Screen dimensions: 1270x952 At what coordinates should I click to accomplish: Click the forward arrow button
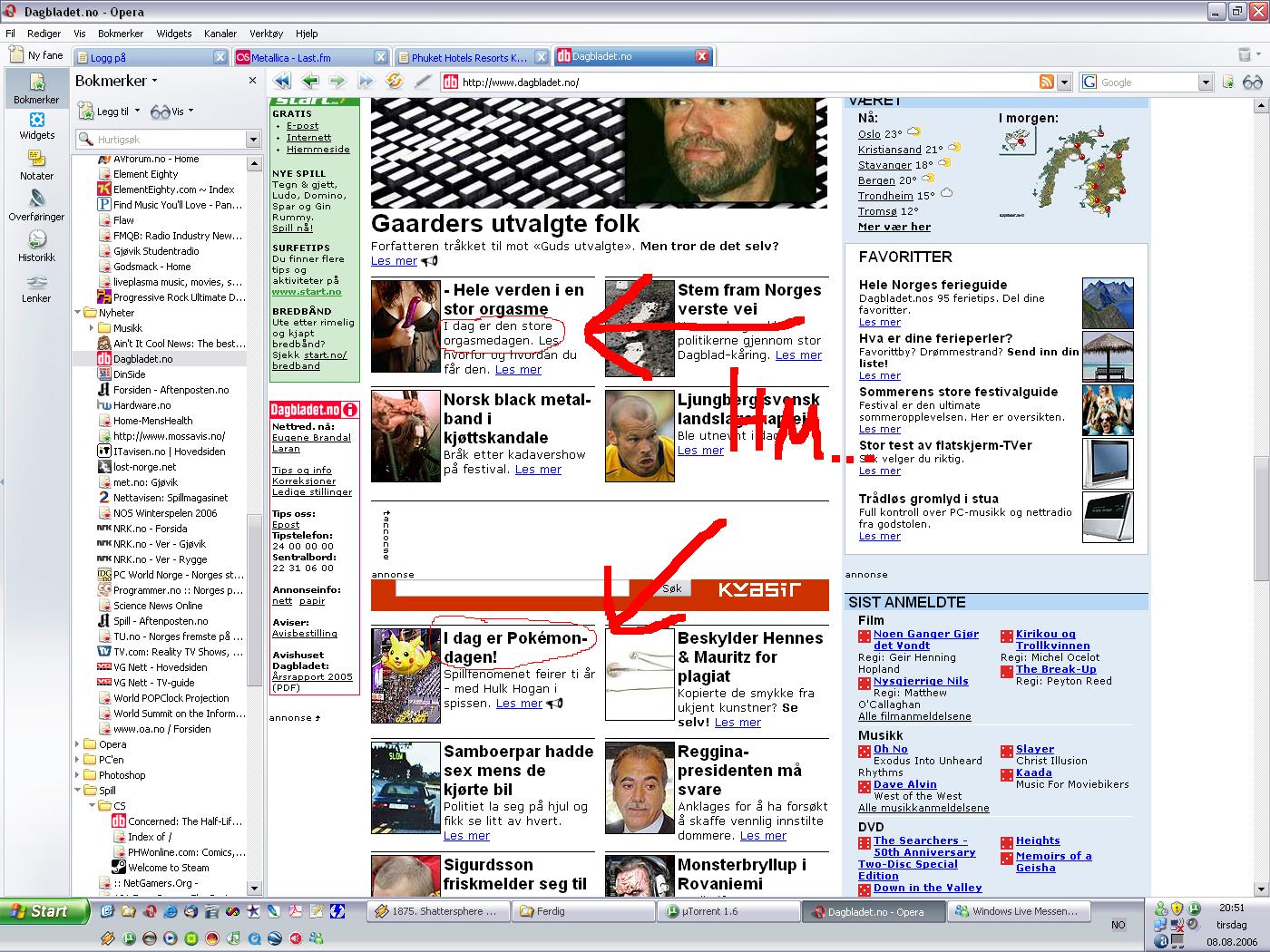337,82
